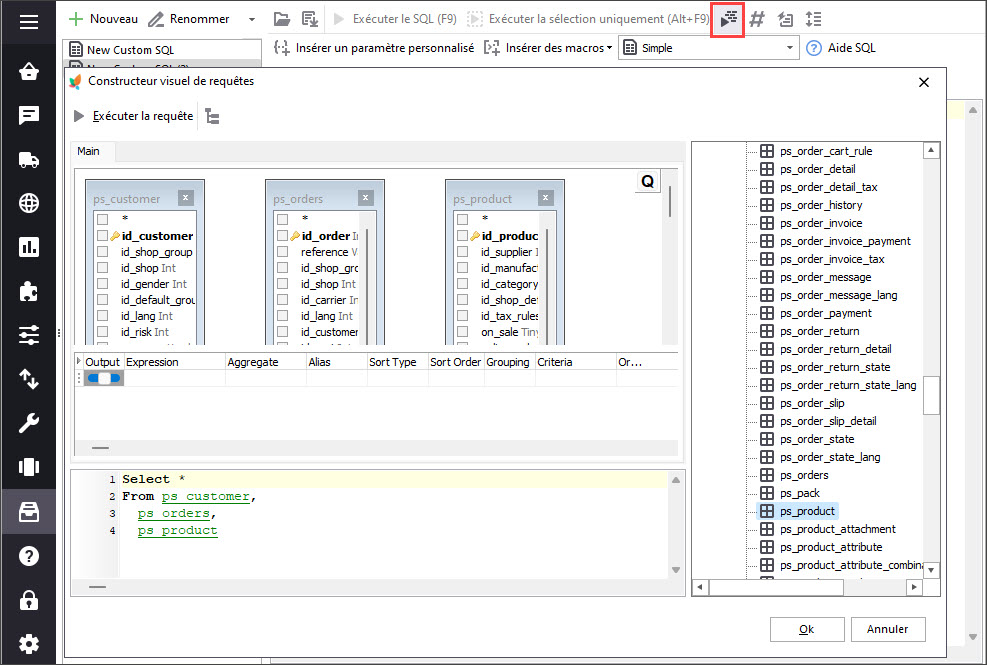Check id_carrier field in ps_orders table

283,300
